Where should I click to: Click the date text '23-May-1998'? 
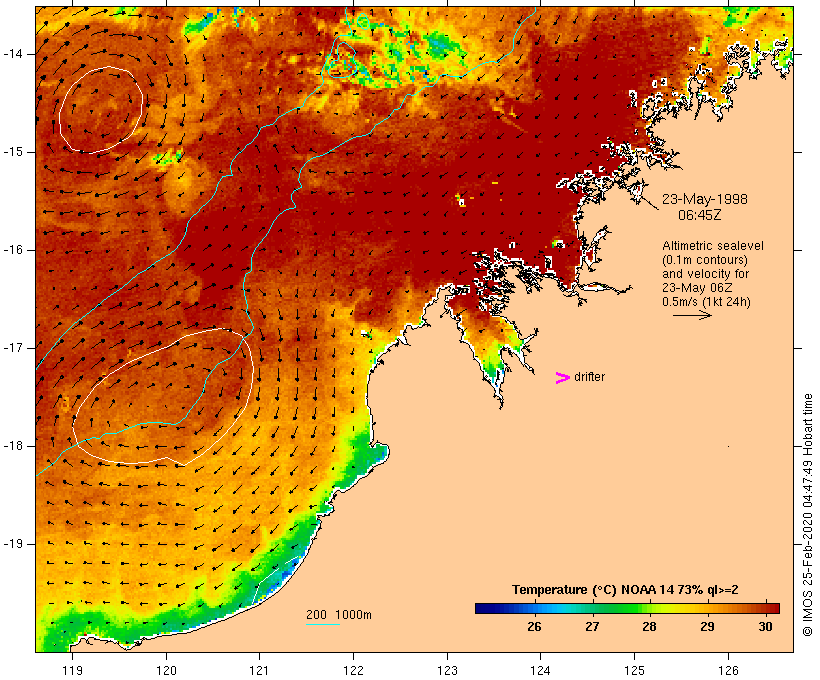pos(704,199)
